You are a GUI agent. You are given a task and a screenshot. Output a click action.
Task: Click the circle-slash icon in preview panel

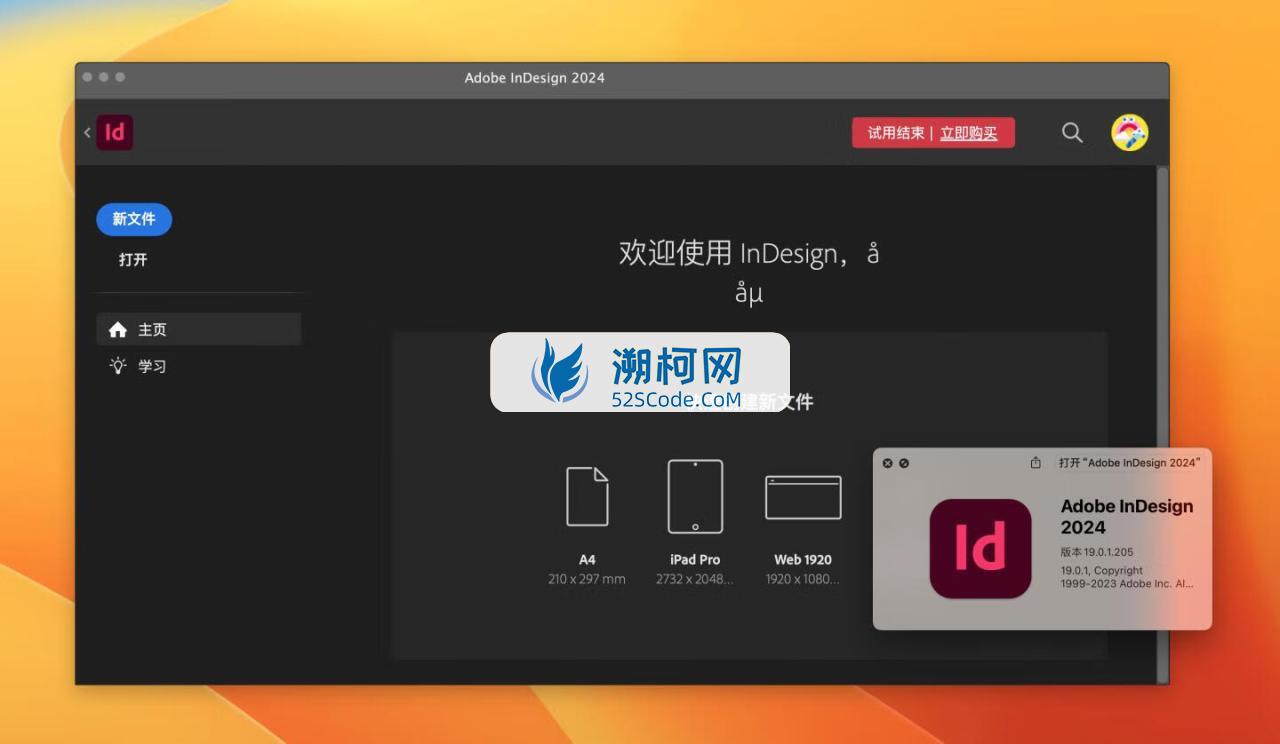click(904, 463)
